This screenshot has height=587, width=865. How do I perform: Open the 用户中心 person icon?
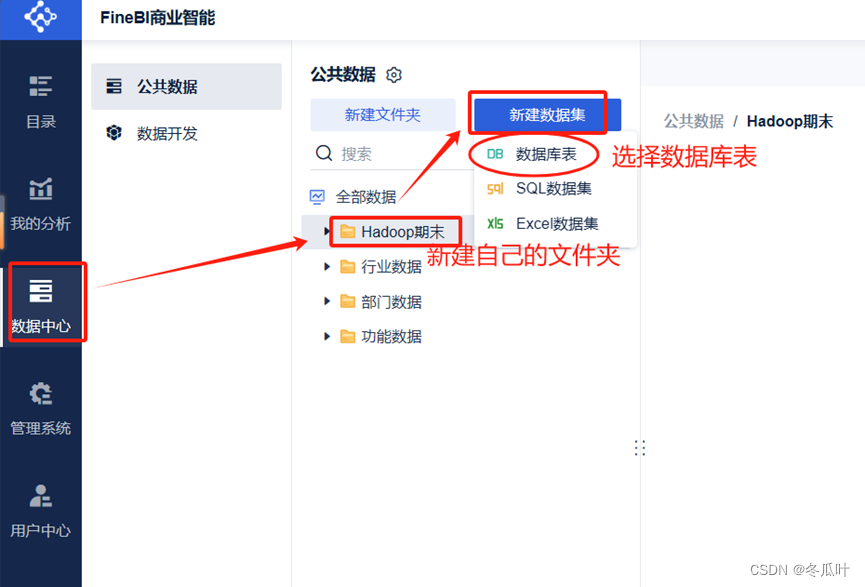(x=41, y=496)
